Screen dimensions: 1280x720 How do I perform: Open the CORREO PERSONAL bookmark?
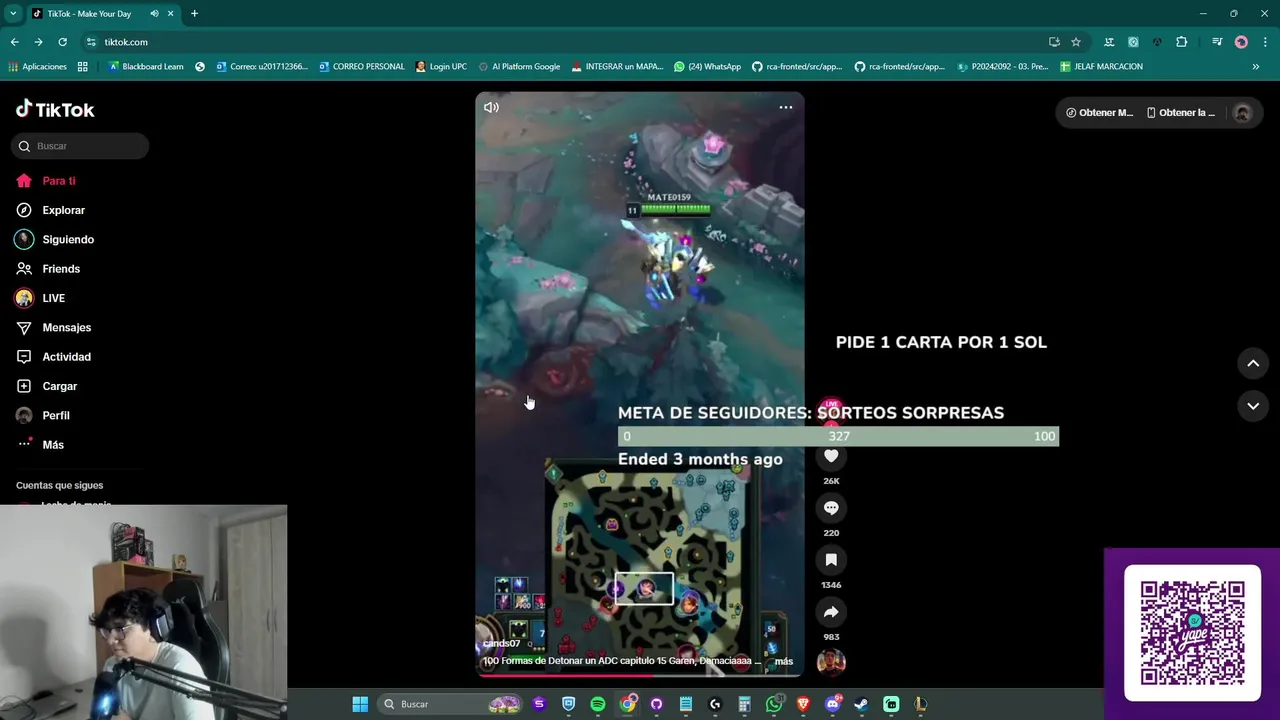click(361, 67)
